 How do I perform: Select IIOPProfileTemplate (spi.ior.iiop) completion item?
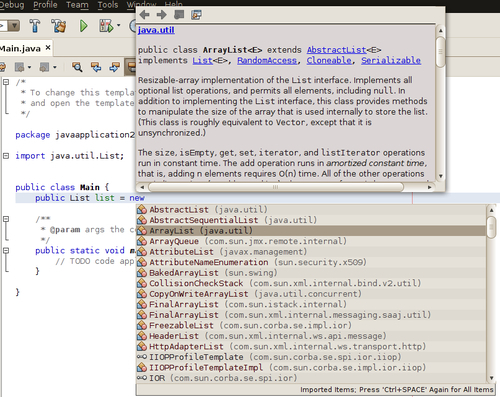click(x=311, y=357)
